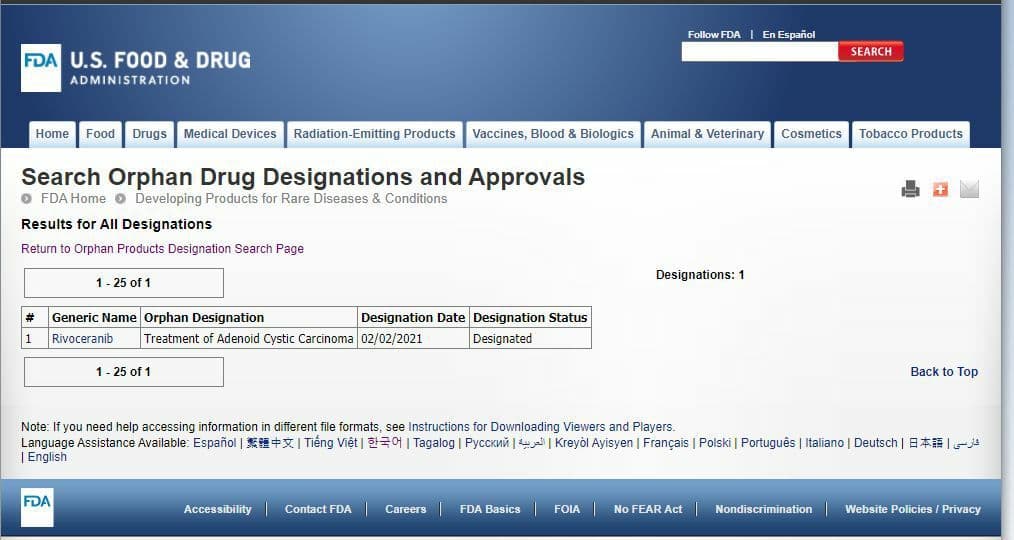Open Contact FDA in the footer

[318, 509]
